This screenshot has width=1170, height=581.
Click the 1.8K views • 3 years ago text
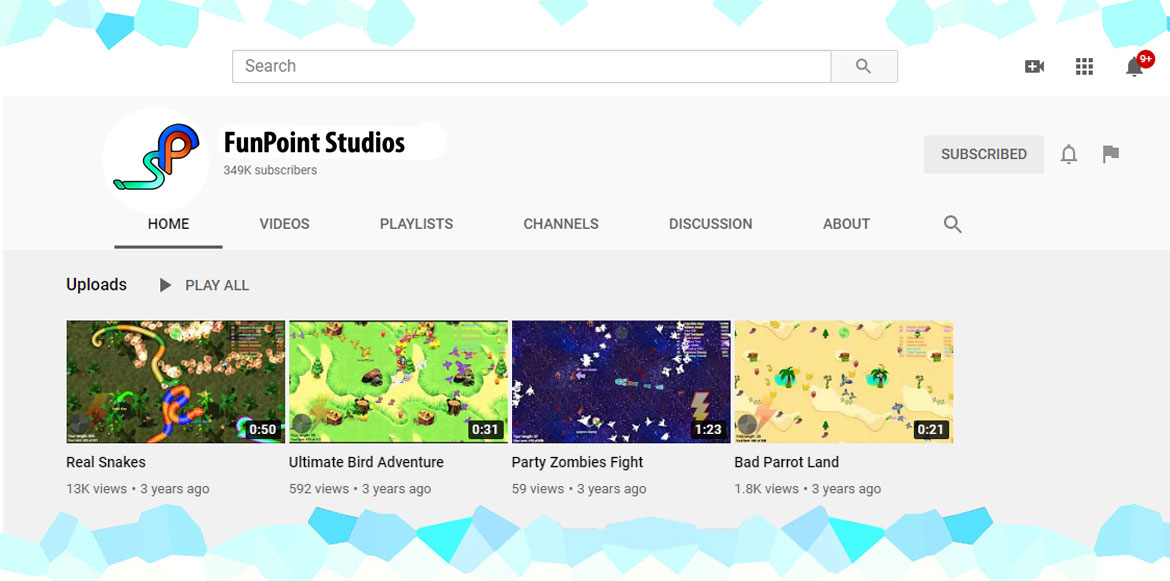click(x=807, y=489)
